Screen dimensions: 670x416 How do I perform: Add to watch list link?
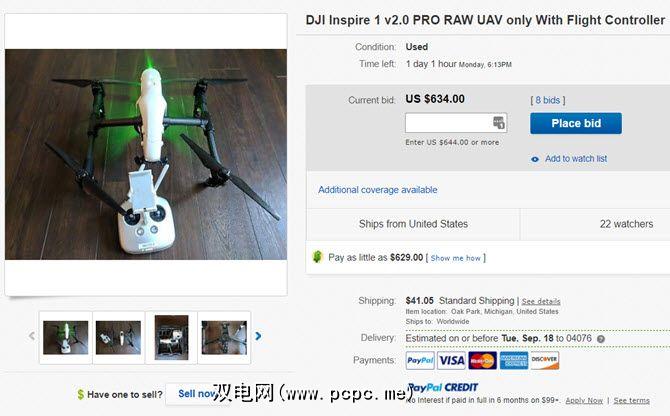(x=576, y=158)
